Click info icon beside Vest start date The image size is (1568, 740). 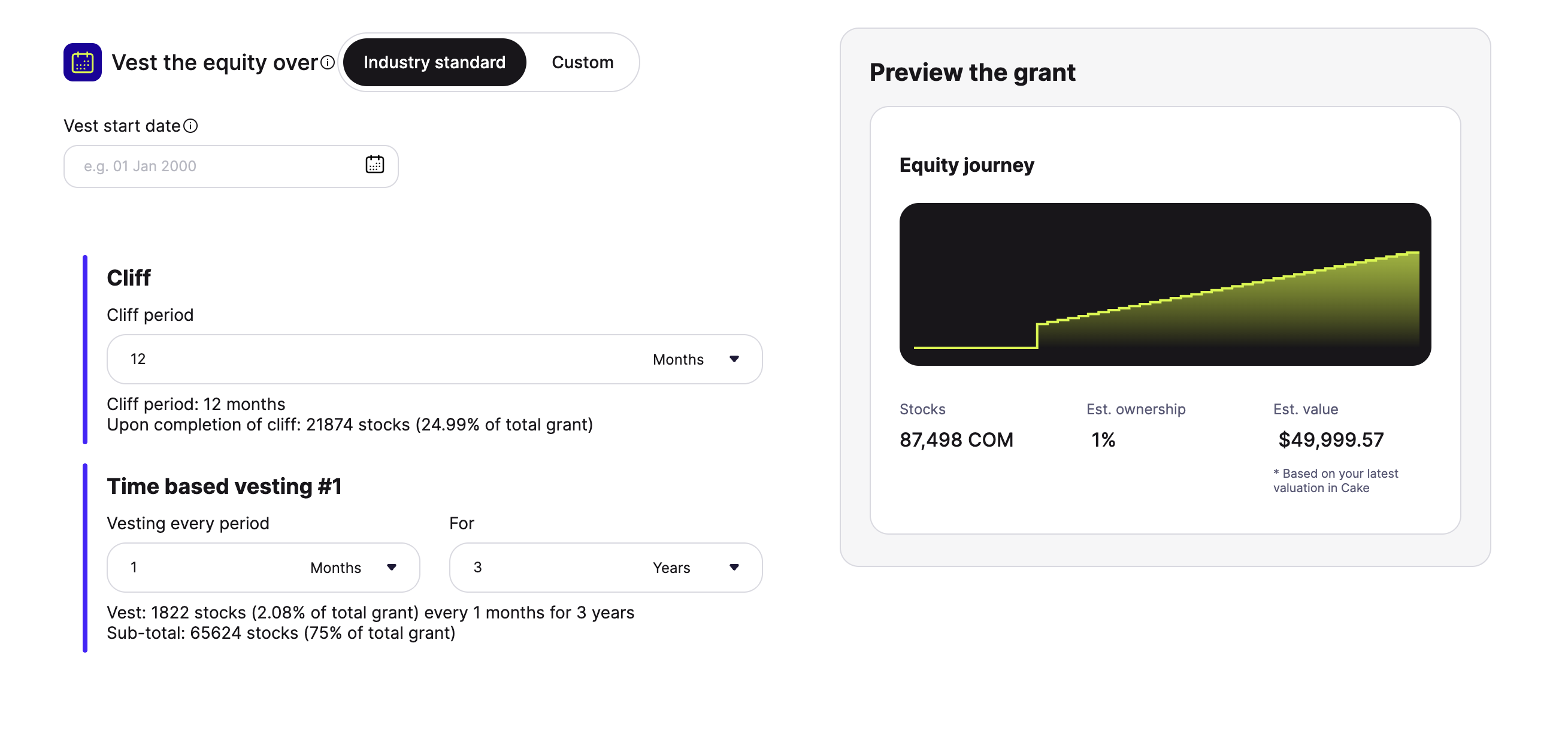tap(190, 126)
